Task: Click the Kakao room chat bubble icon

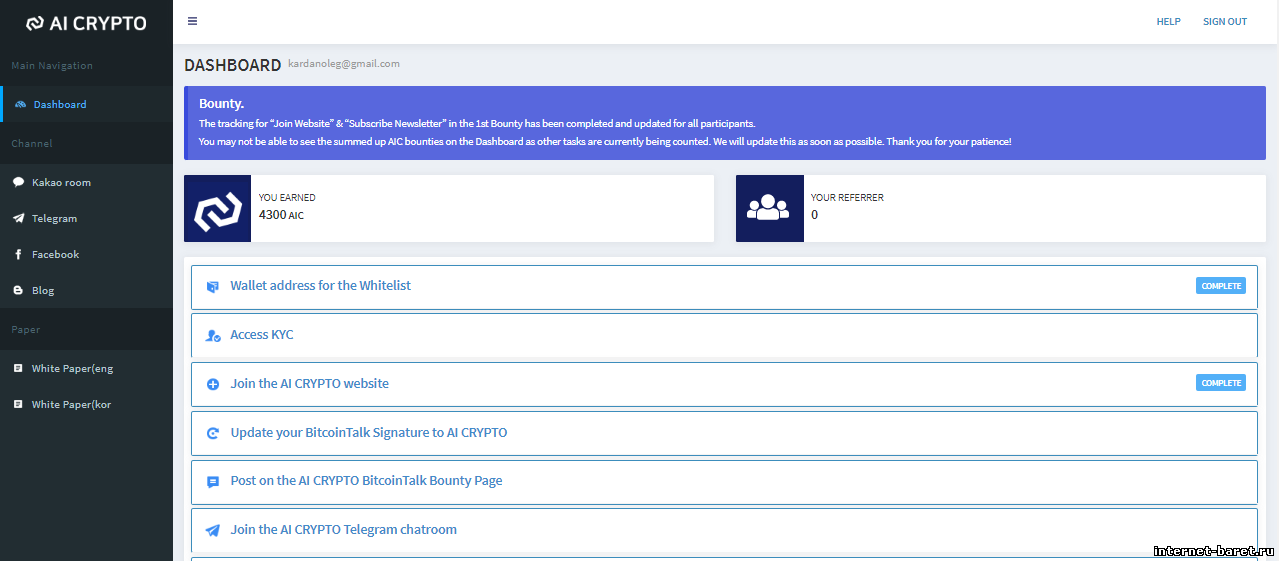Action: coord(18,182)
